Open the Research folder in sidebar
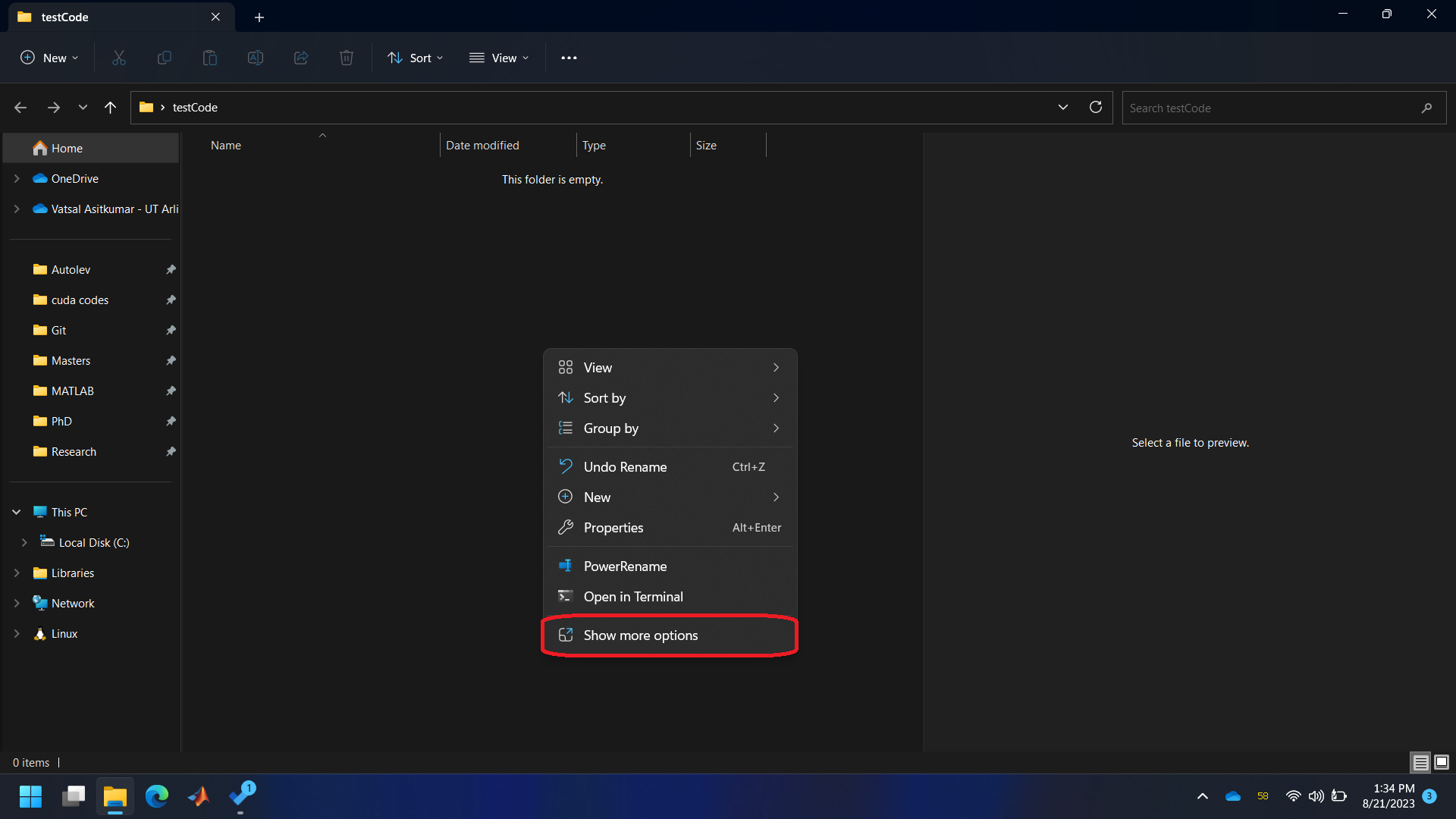Image resolution: width=1456 pixels, height=819 pixels. click(x=74, y=452)
